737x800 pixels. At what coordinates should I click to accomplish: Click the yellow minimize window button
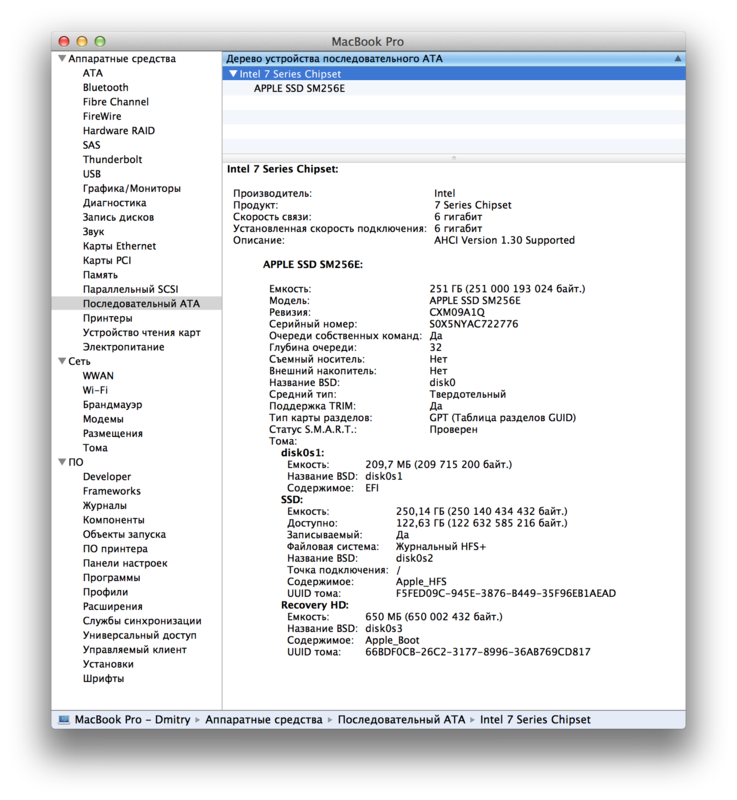pyautogui.click(x=82, y=41)
